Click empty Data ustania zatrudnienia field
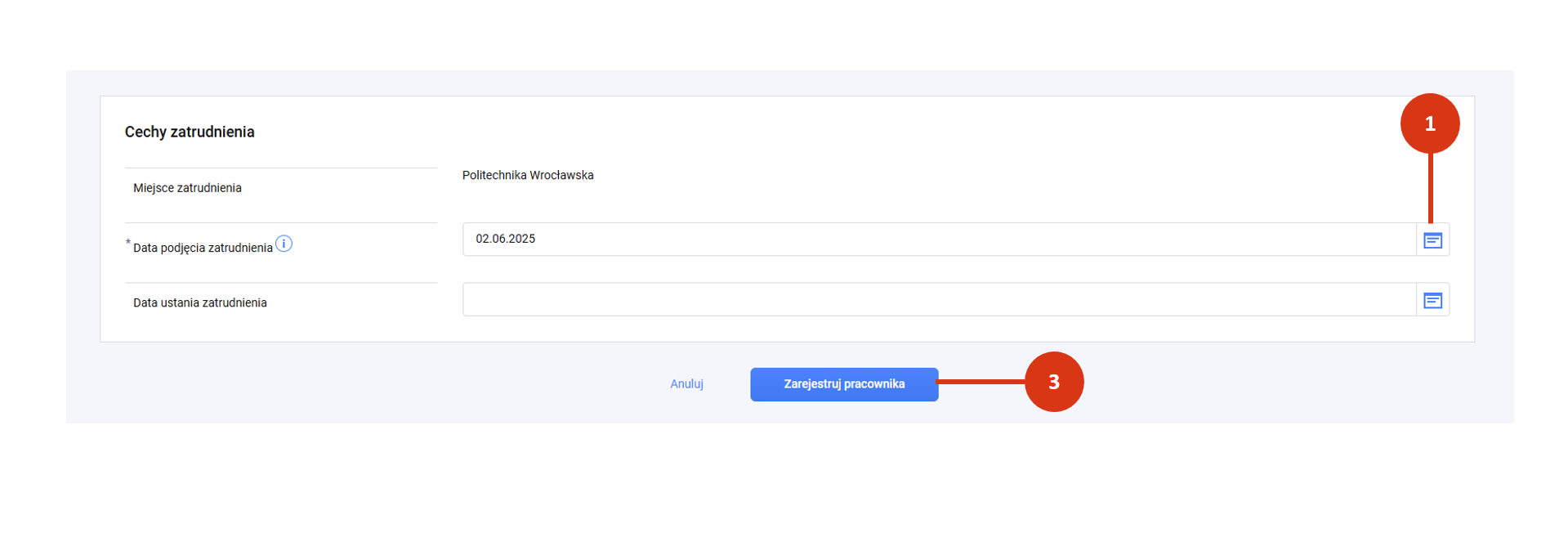Screen dimensions: 1568x542 (939, 300)
